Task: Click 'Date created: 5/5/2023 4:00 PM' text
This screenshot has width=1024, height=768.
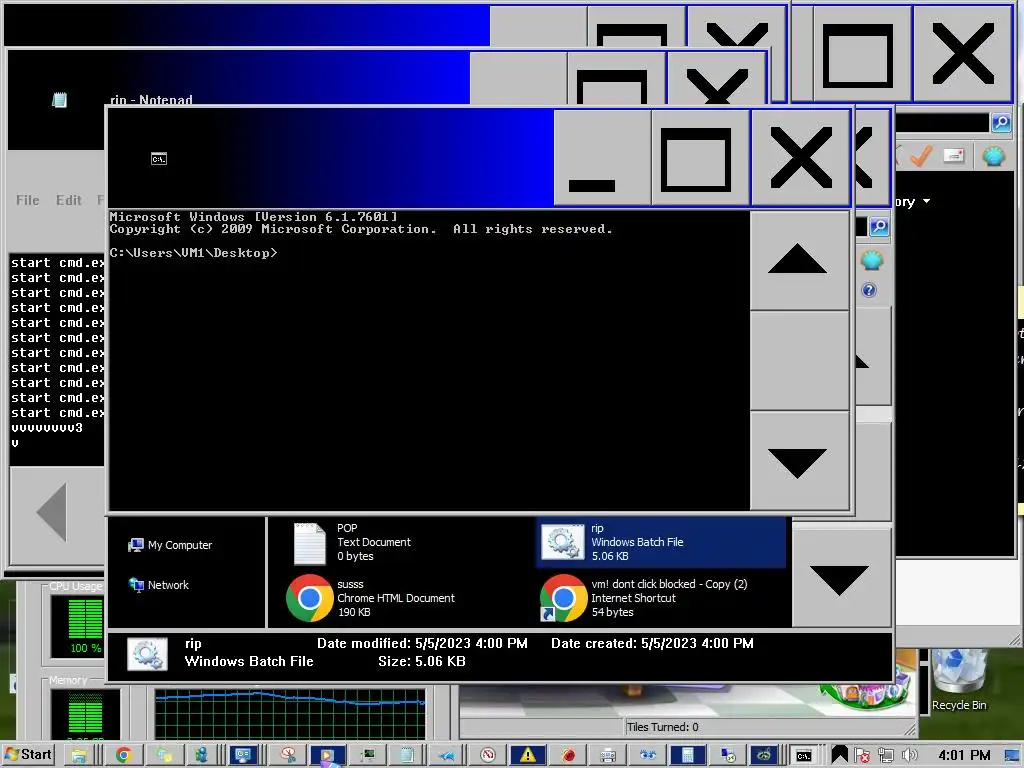Action: (x=652, y=643)
